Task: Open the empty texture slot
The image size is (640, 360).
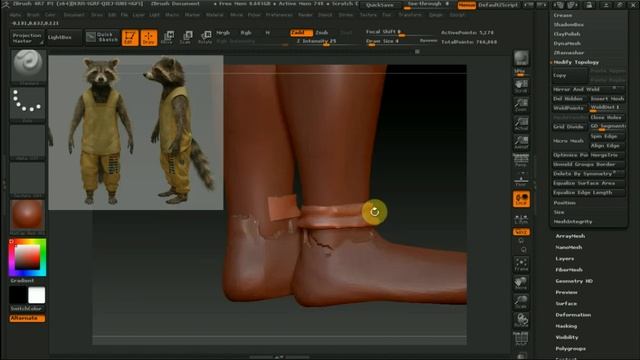Action: point(27,180)
